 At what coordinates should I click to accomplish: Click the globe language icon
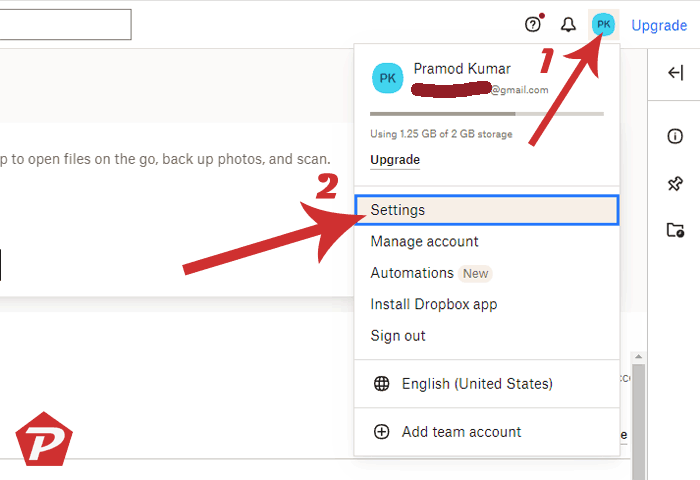(381, 384)
